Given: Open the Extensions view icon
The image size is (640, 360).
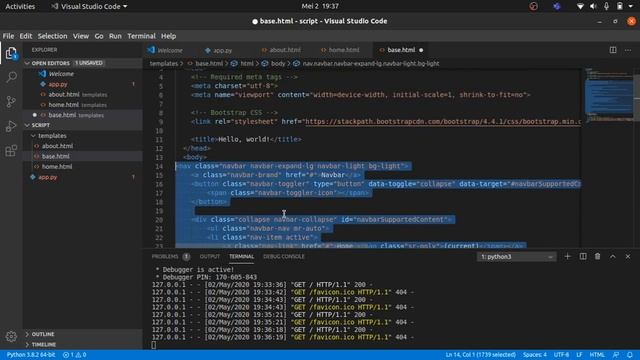Looking at the screenshot, I should pyautogui.click(x=11, y=151).
